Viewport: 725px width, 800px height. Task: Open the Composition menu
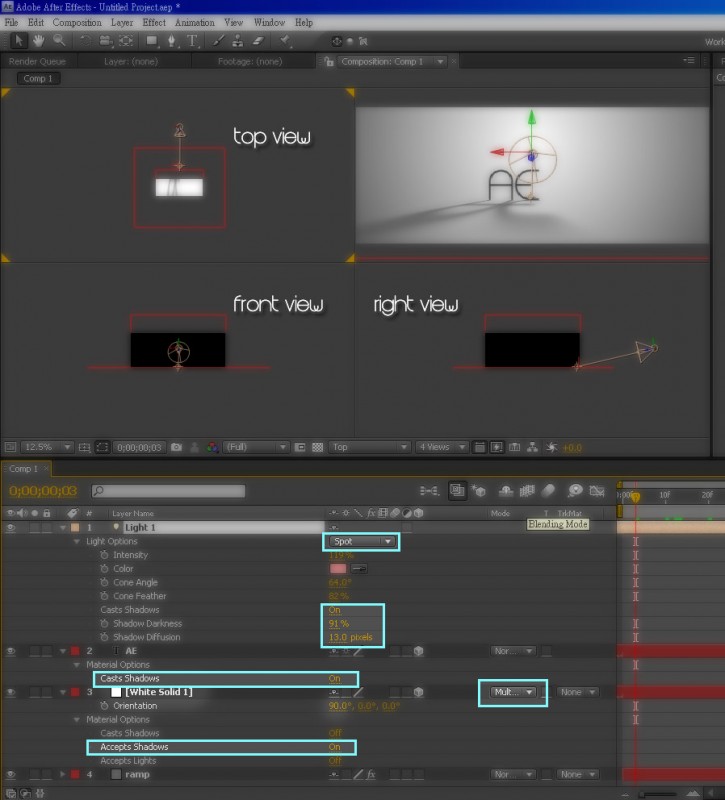77,22
